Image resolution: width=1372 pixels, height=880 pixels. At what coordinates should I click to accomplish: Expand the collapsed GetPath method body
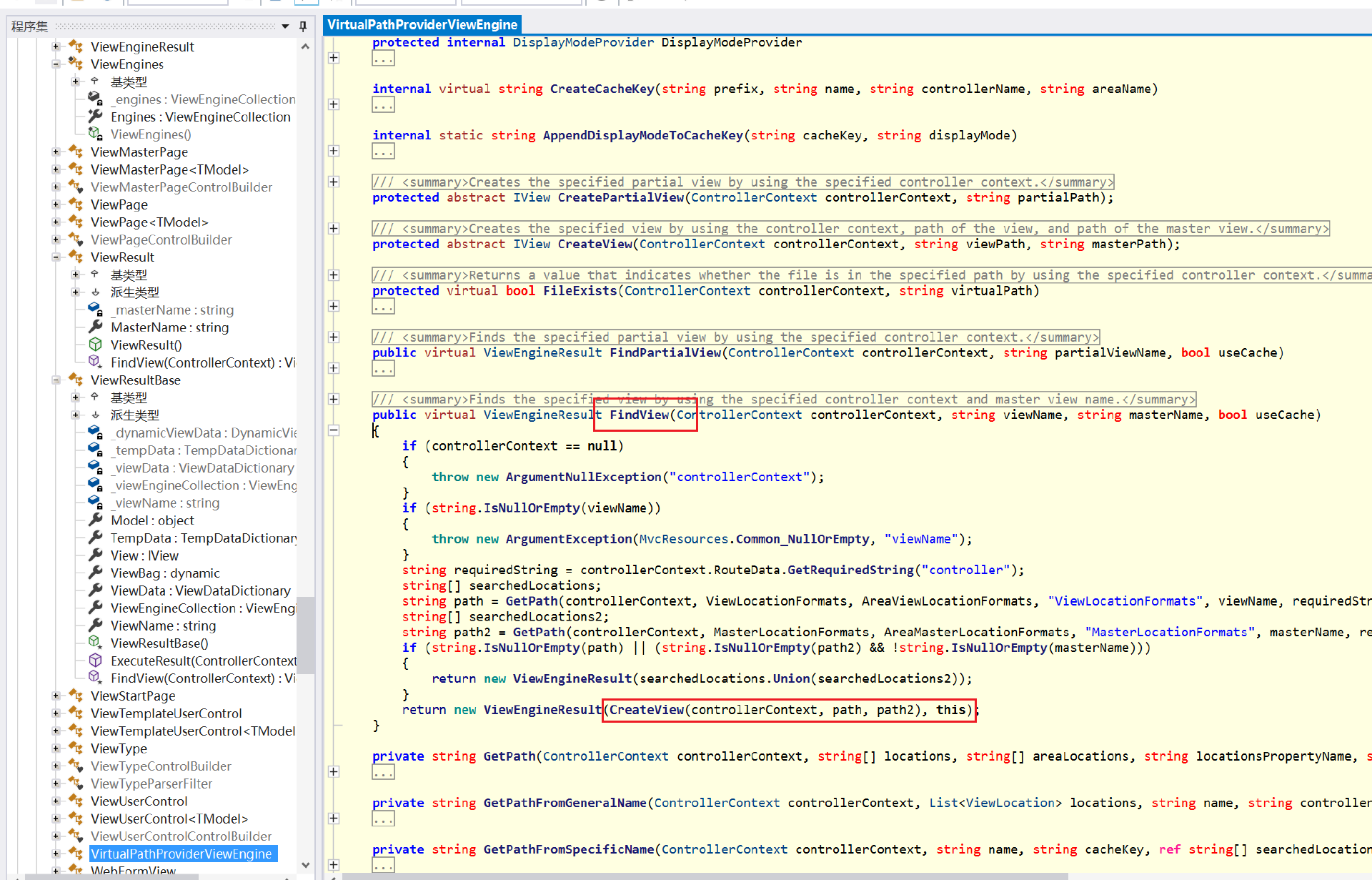click(x=334, y=771)
